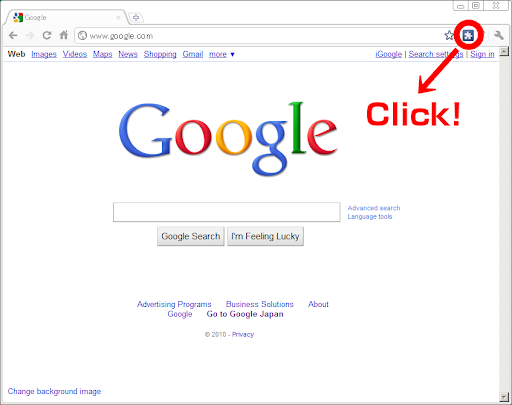
Task: Reload the page with refresh icon
Action: tap(47, 35)
